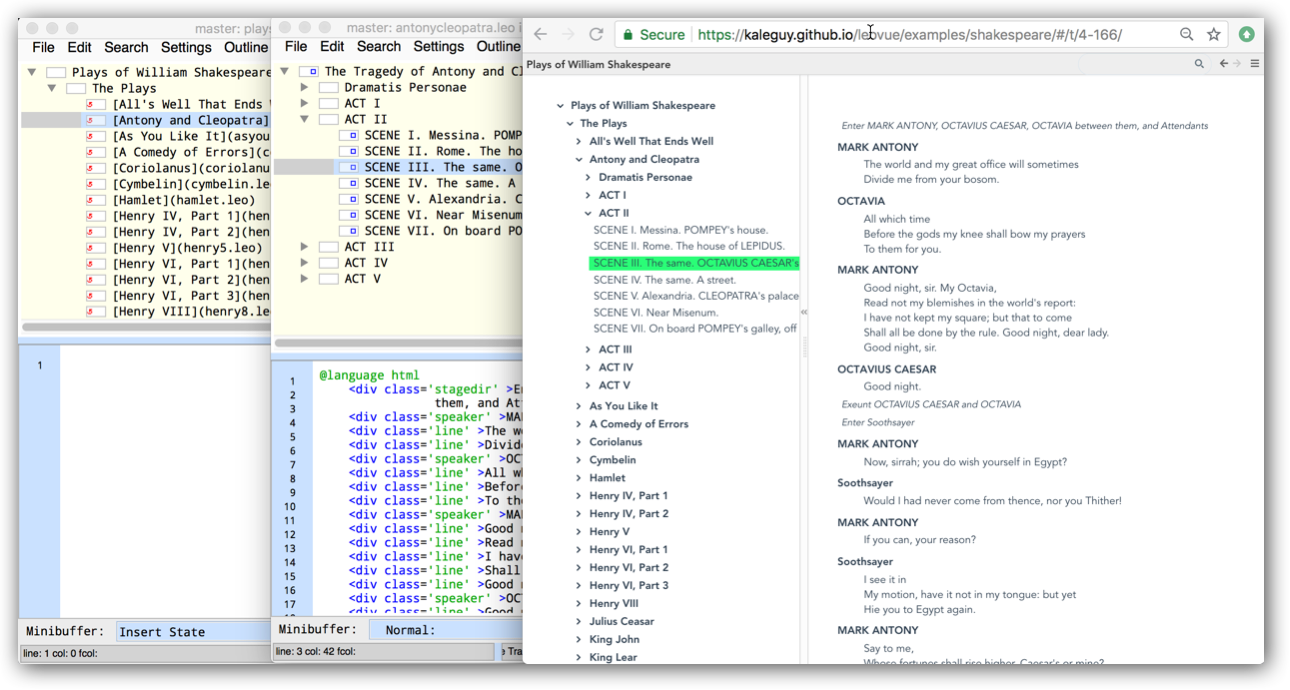Click node icon of [Hamlet](hamlet.leo)
Screen dimensions: 1290x690
click(x=97, y=200)
